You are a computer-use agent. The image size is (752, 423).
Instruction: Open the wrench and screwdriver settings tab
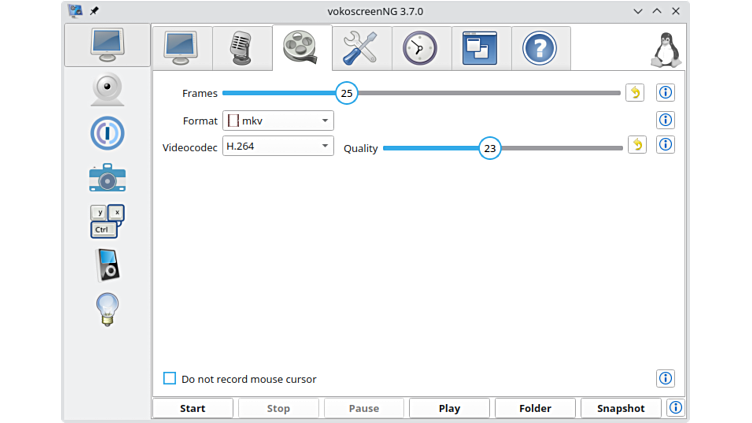coord(360,47)
